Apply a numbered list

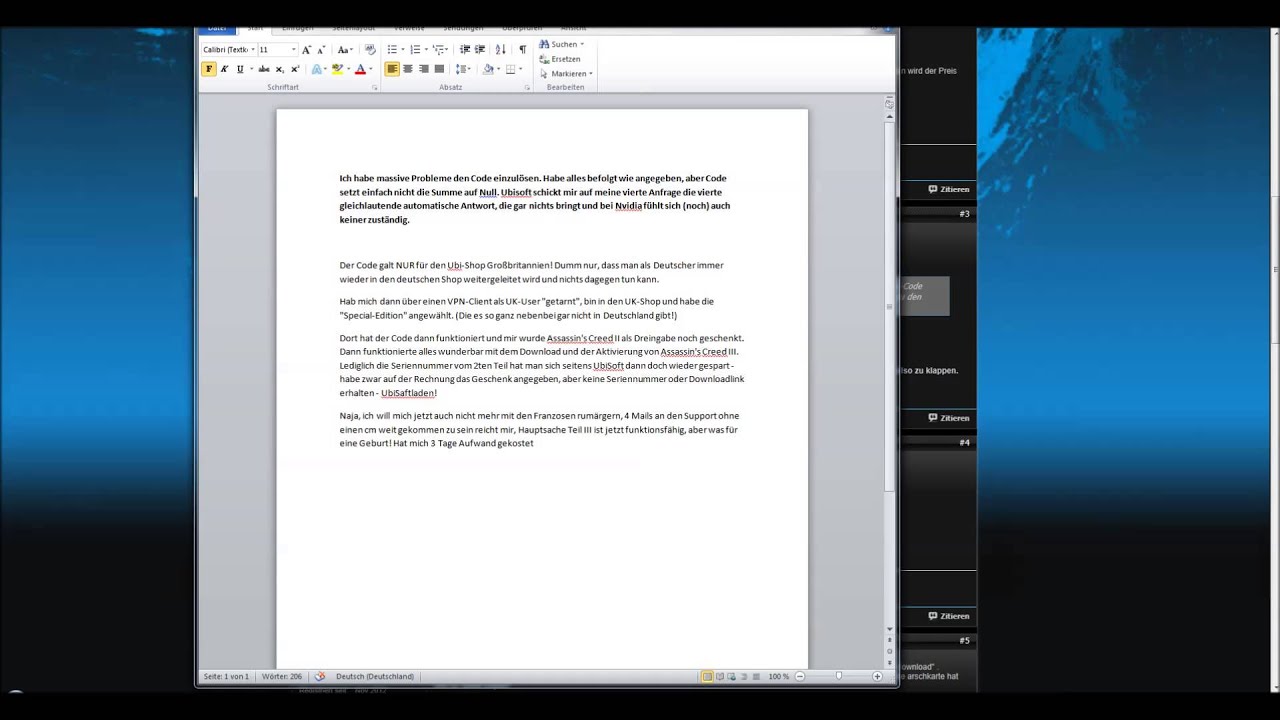tap(415, 49)
